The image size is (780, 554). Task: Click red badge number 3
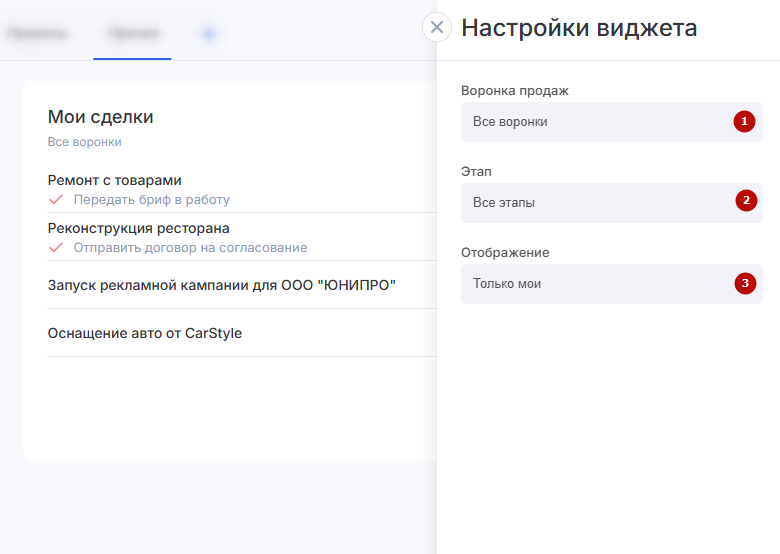click(x=744, y=284)
